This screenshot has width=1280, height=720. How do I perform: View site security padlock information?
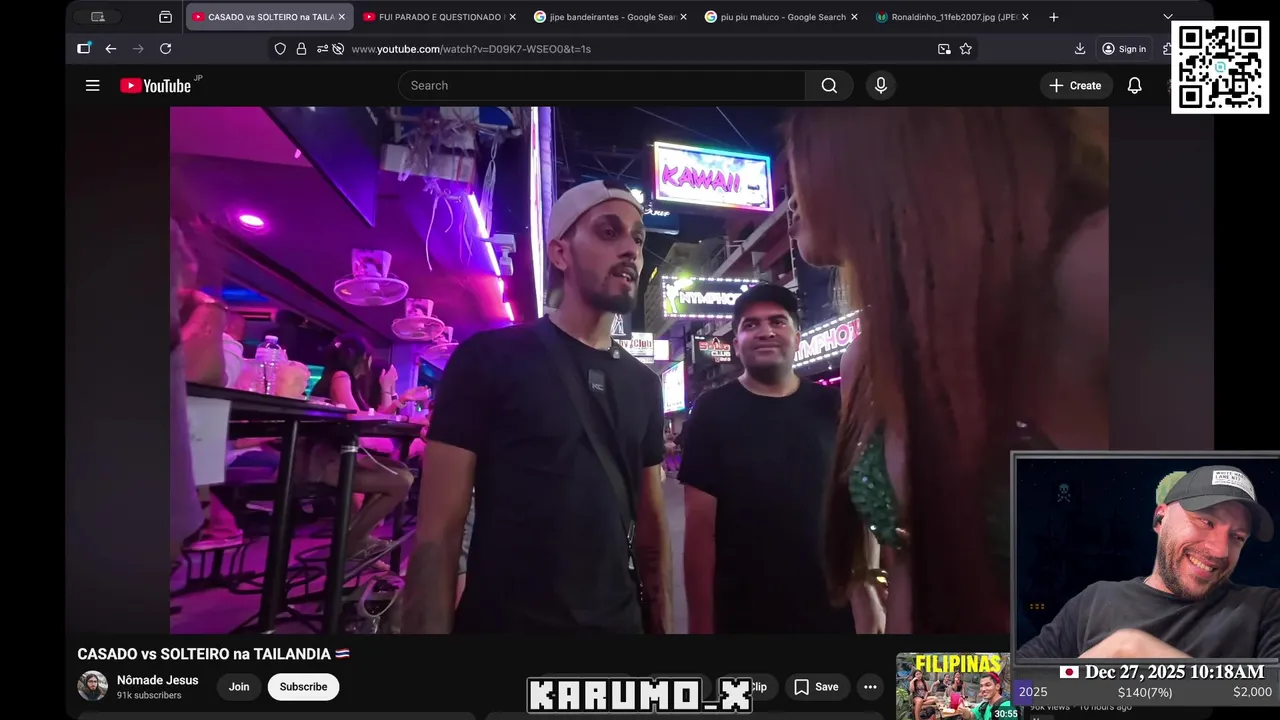tap(301, 49)
